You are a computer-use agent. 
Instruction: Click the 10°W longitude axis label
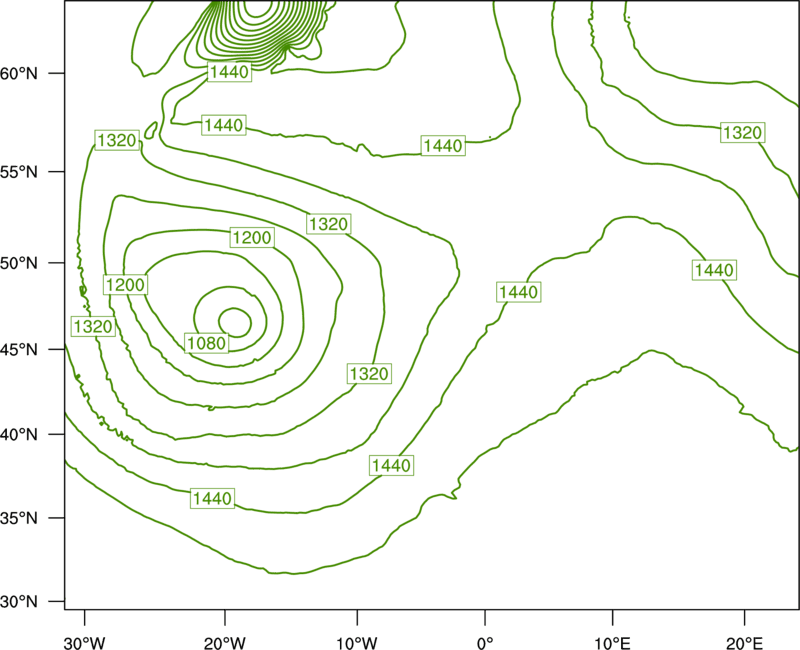click(357, 643)
